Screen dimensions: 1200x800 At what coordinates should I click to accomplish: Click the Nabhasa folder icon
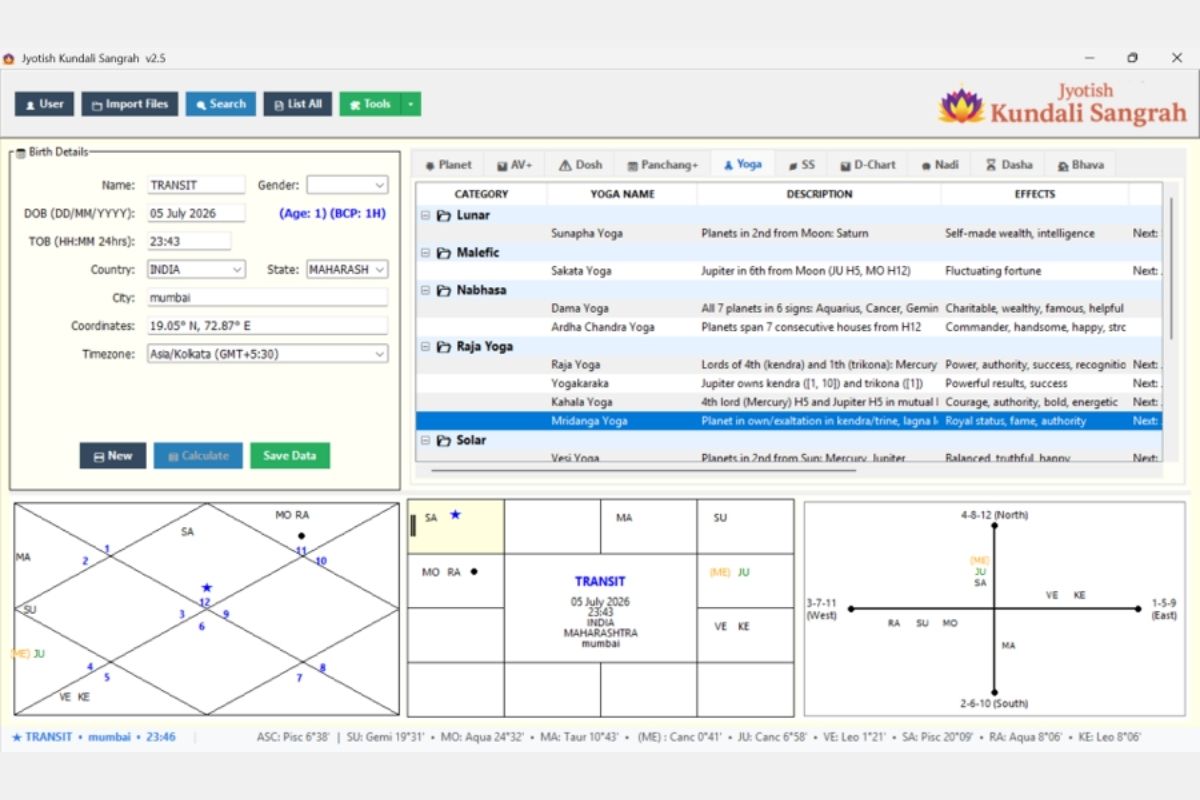[443, 290]
